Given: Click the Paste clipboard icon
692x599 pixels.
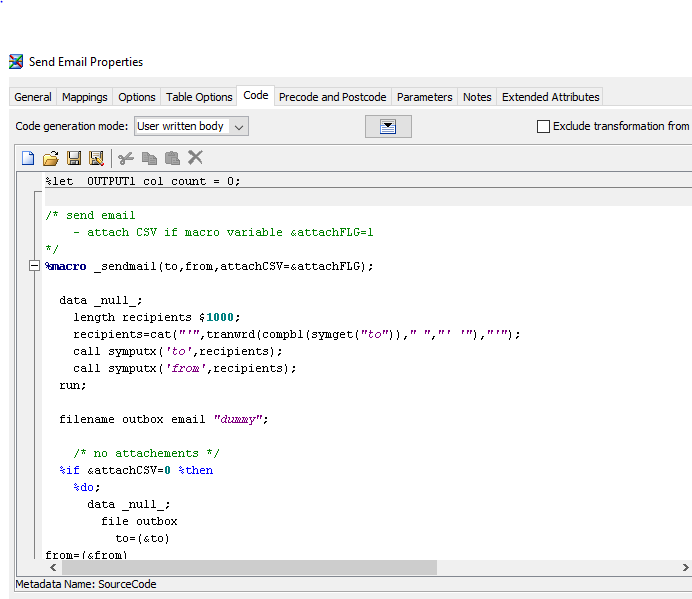Looking at the screenshot, I should click(172, 158).
